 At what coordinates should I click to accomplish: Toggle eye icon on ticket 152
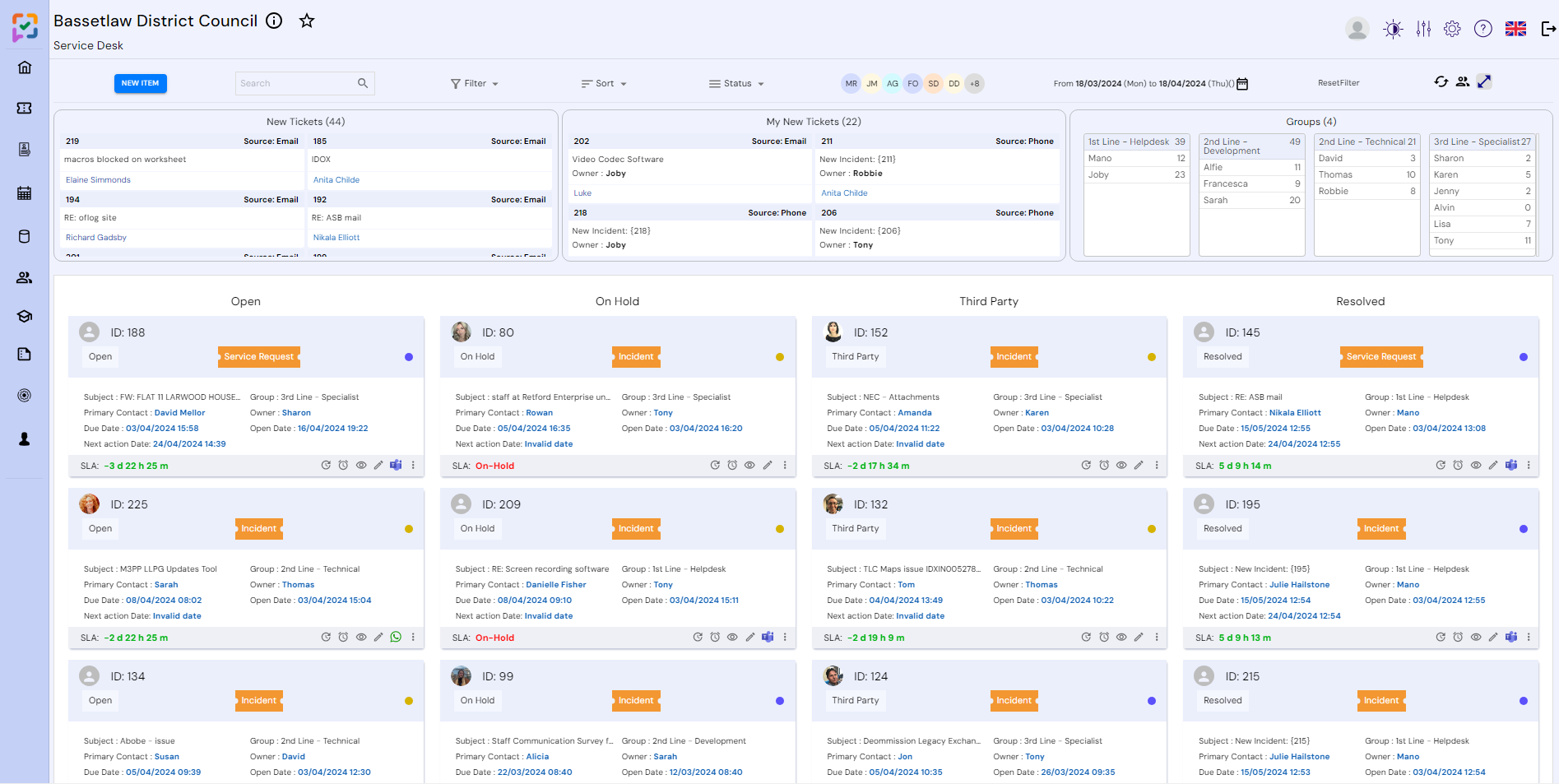1121,466
